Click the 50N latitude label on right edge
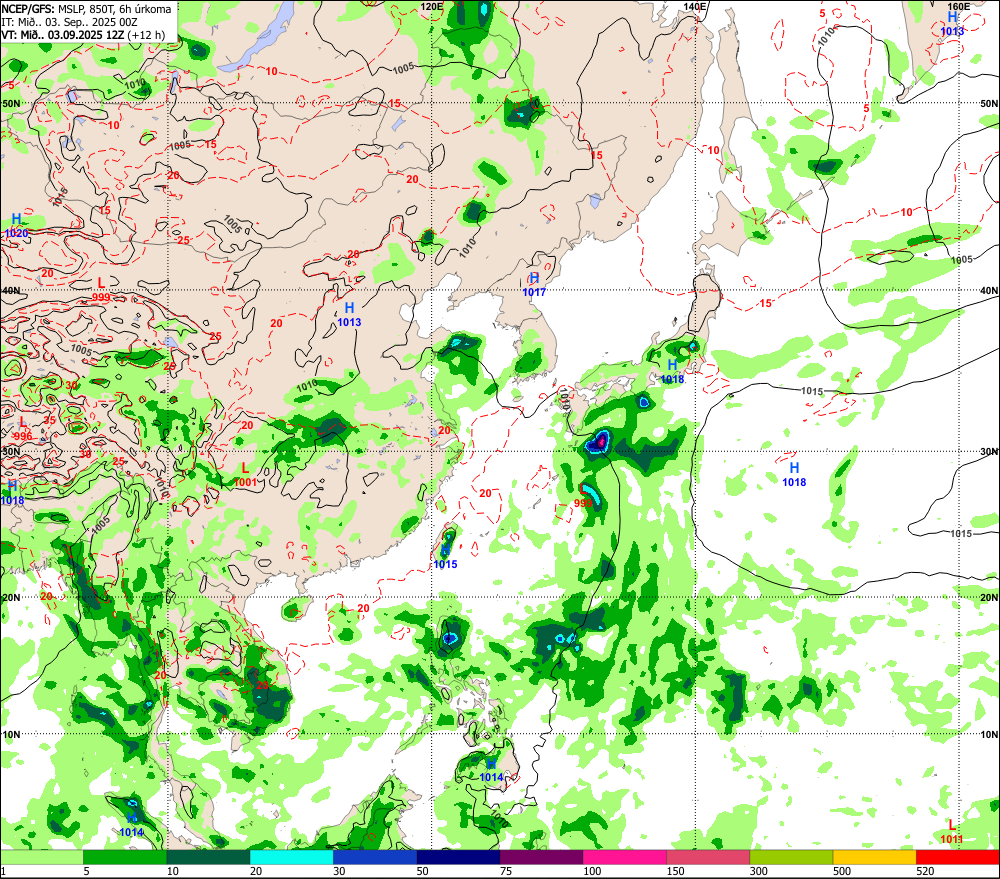1000x879 pixels. [989, 103]
